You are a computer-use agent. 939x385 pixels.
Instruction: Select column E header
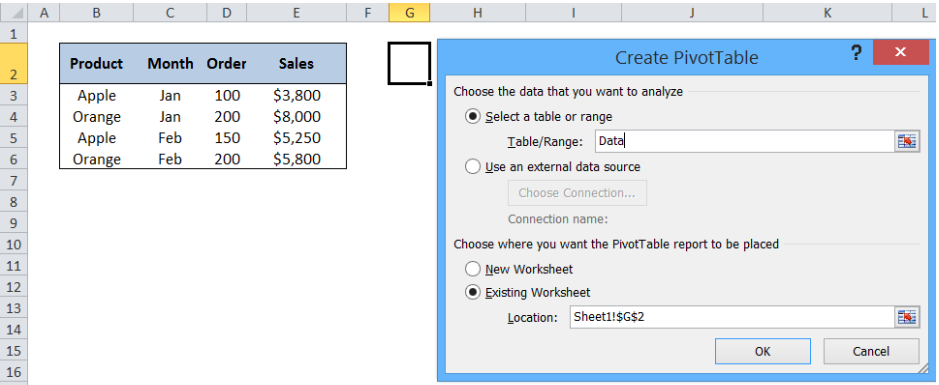pos(296,12)
